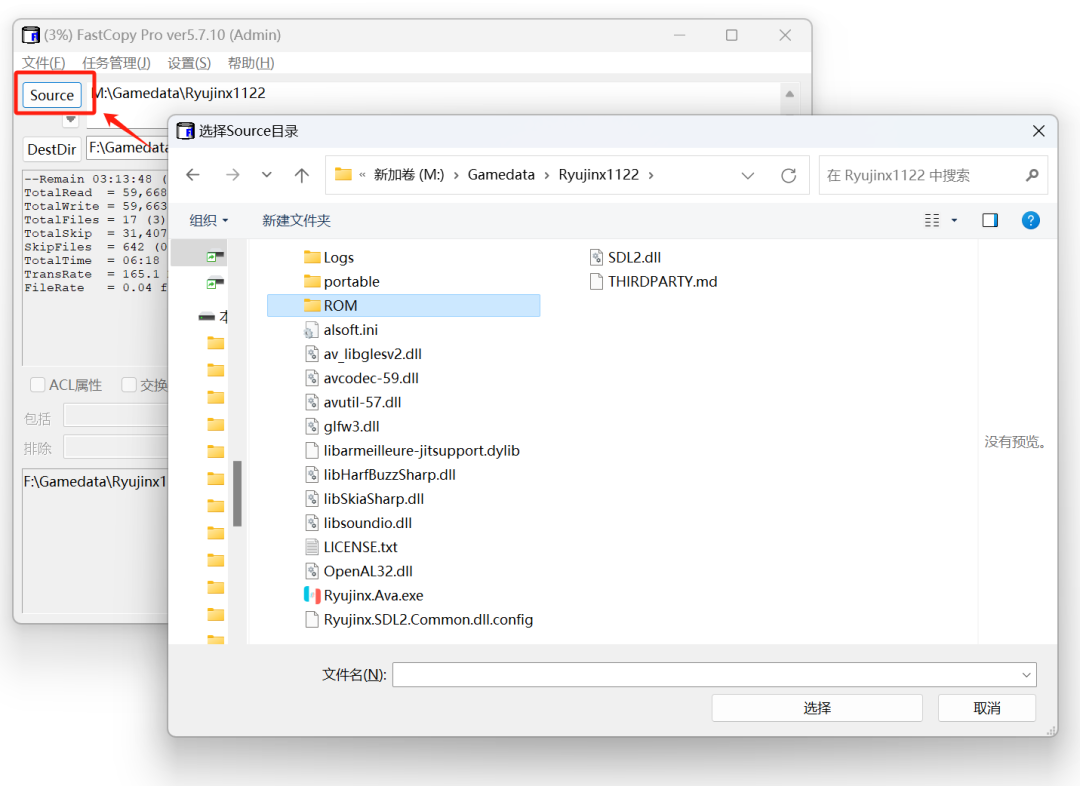Go up one folder level
This screenshot has height=786, width=1080.
[x=302, y=175]
